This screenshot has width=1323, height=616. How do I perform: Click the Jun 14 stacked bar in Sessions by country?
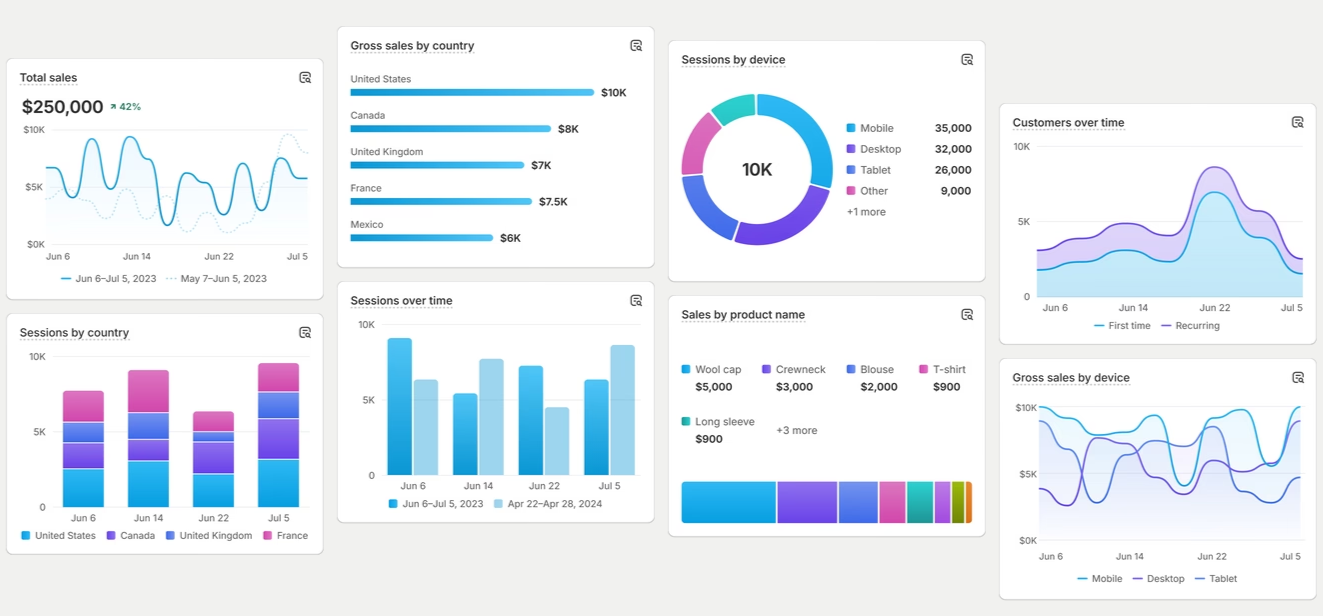point(148,438)
